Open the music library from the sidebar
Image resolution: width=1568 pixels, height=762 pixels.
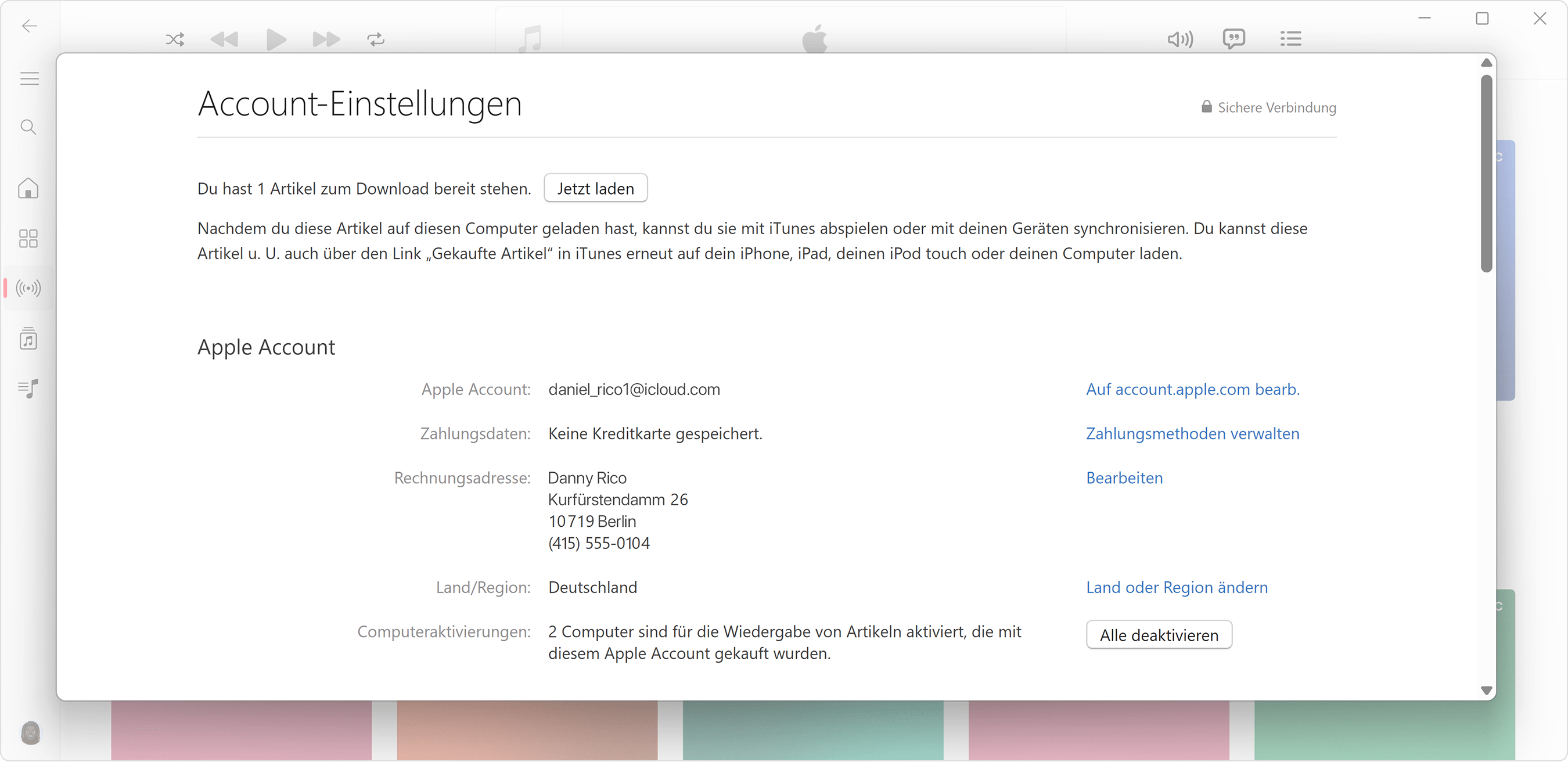[x=28, y=339]
